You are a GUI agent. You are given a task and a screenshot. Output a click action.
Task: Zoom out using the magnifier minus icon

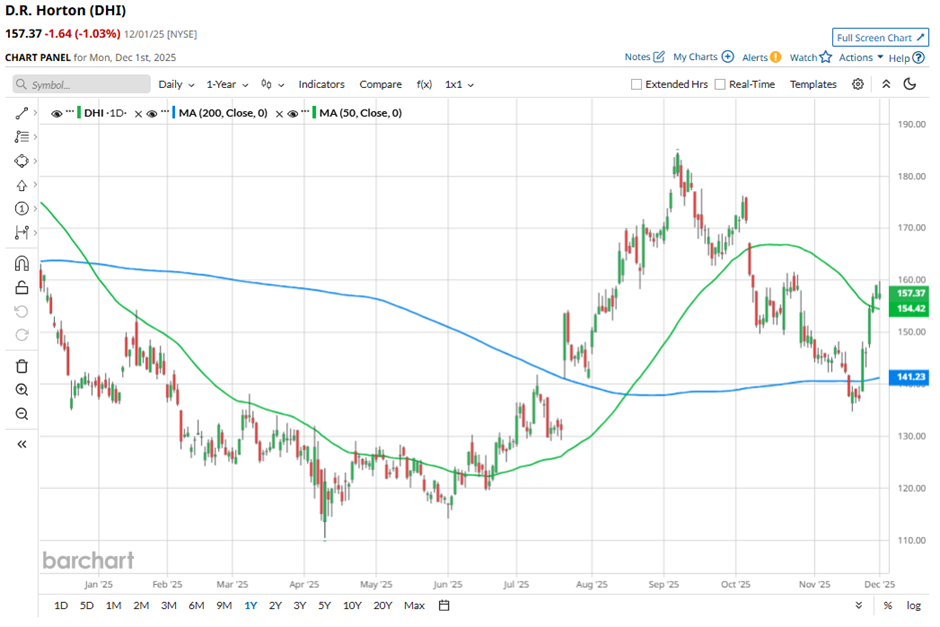coord(22,414)
